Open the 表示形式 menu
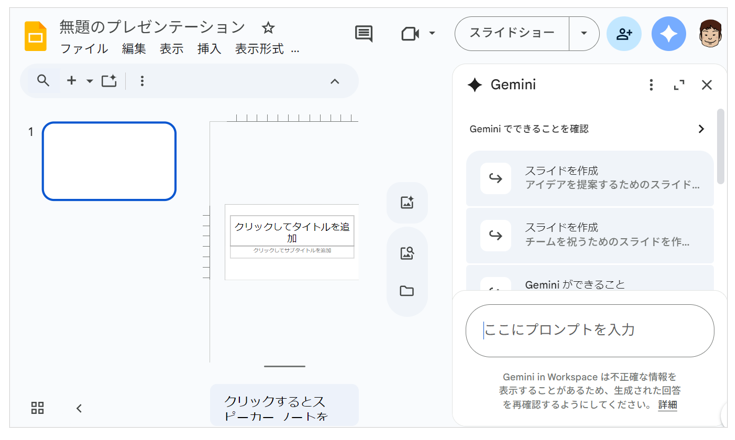Screen dimensions: 735x440 (259, 49)
